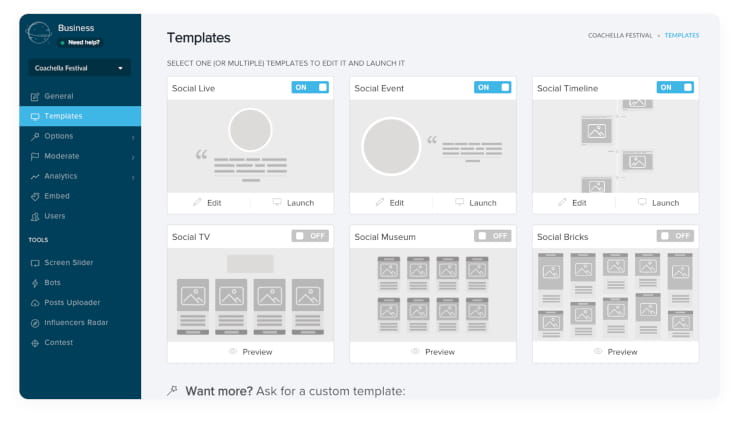Screen dimensions: 740x421
Task: Launch the Social Event template
Action: pos(476,203)
